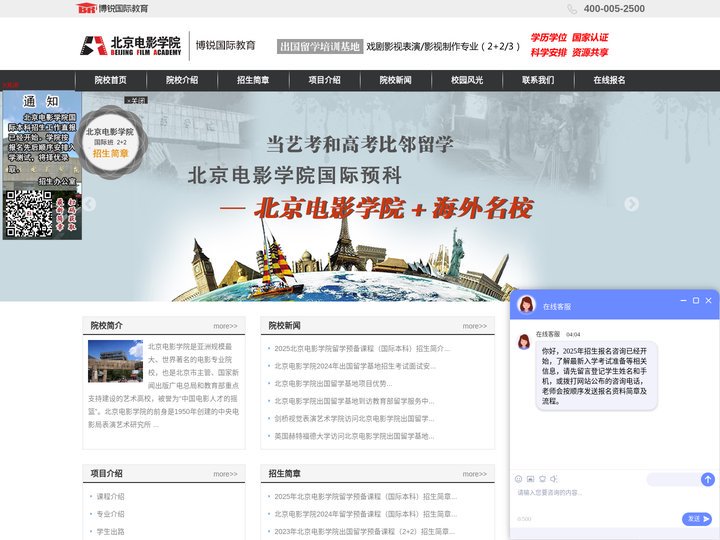Click the 通知 notice panel image
The width and height of the screenshot is (720, 540).
click(42, 165)
